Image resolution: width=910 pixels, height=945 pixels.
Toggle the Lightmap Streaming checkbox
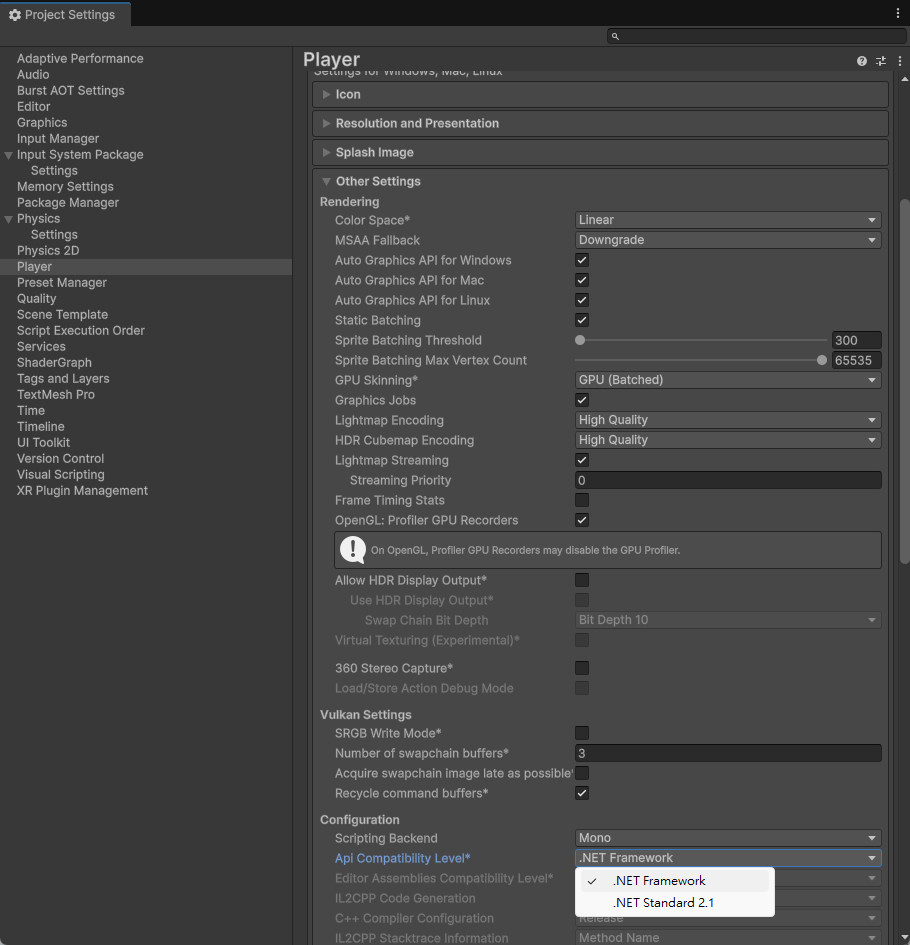pyautogui.click(x=582, y=460)
